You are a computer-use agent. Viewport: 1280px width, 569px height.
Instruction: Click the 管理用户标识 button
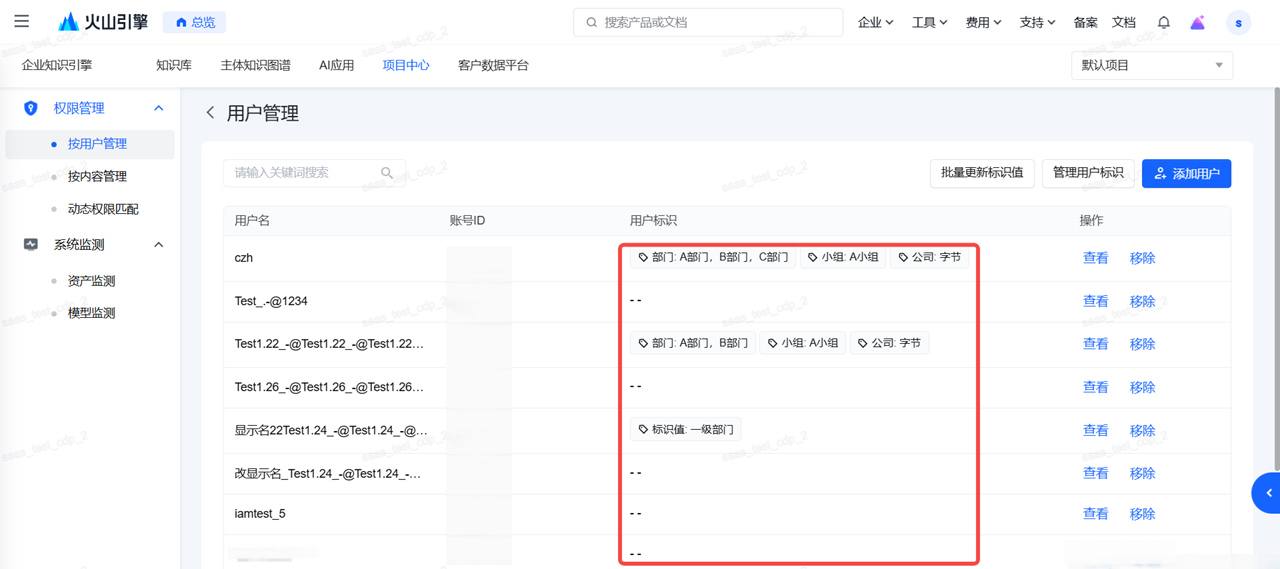pos(1088,173)
